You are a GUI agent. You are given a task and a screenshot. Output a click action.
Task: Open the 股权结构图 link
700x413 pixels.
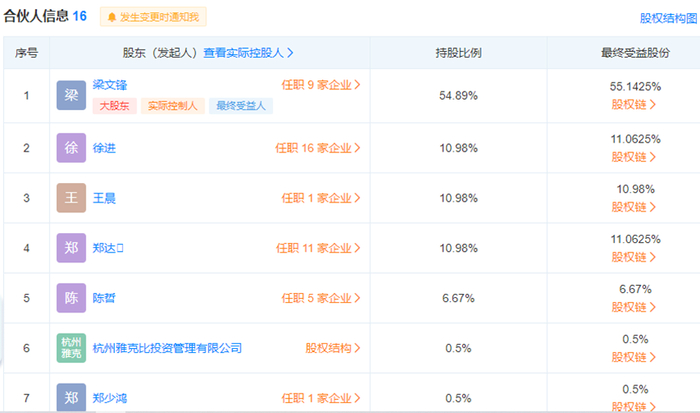click(669, 18)
